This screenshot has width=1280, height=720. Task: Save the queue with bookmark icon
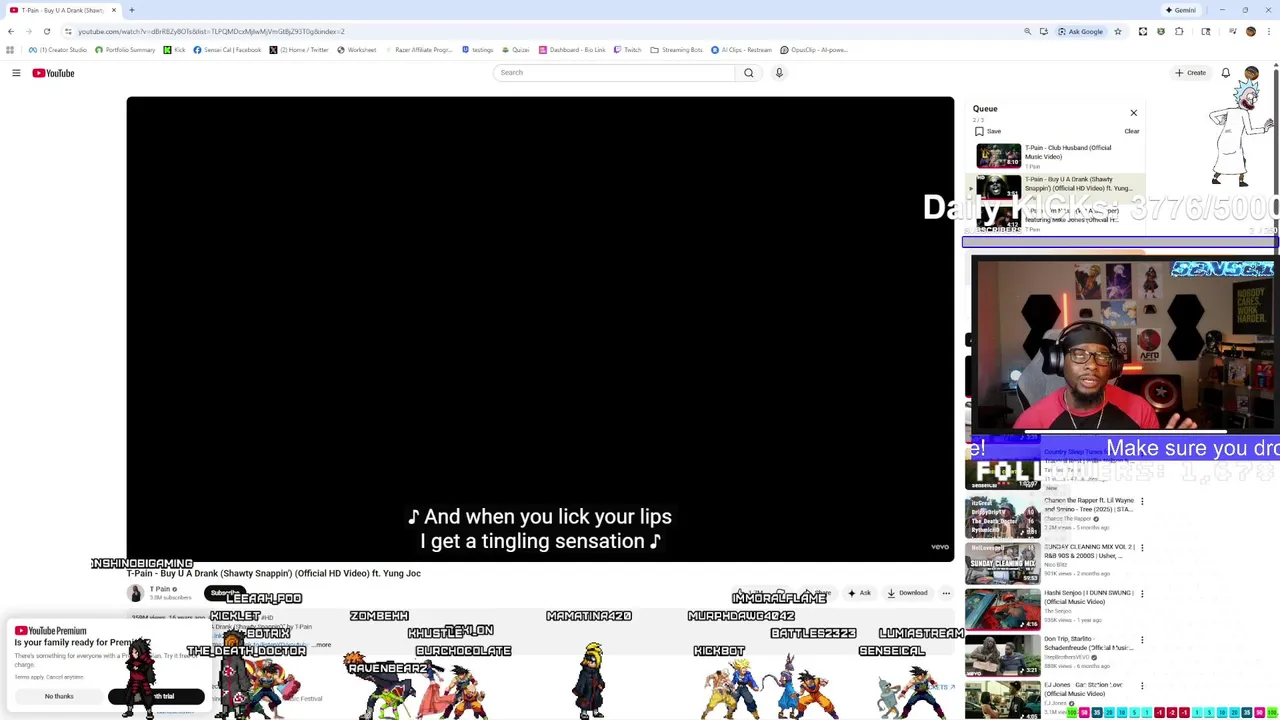pos(987,131)
